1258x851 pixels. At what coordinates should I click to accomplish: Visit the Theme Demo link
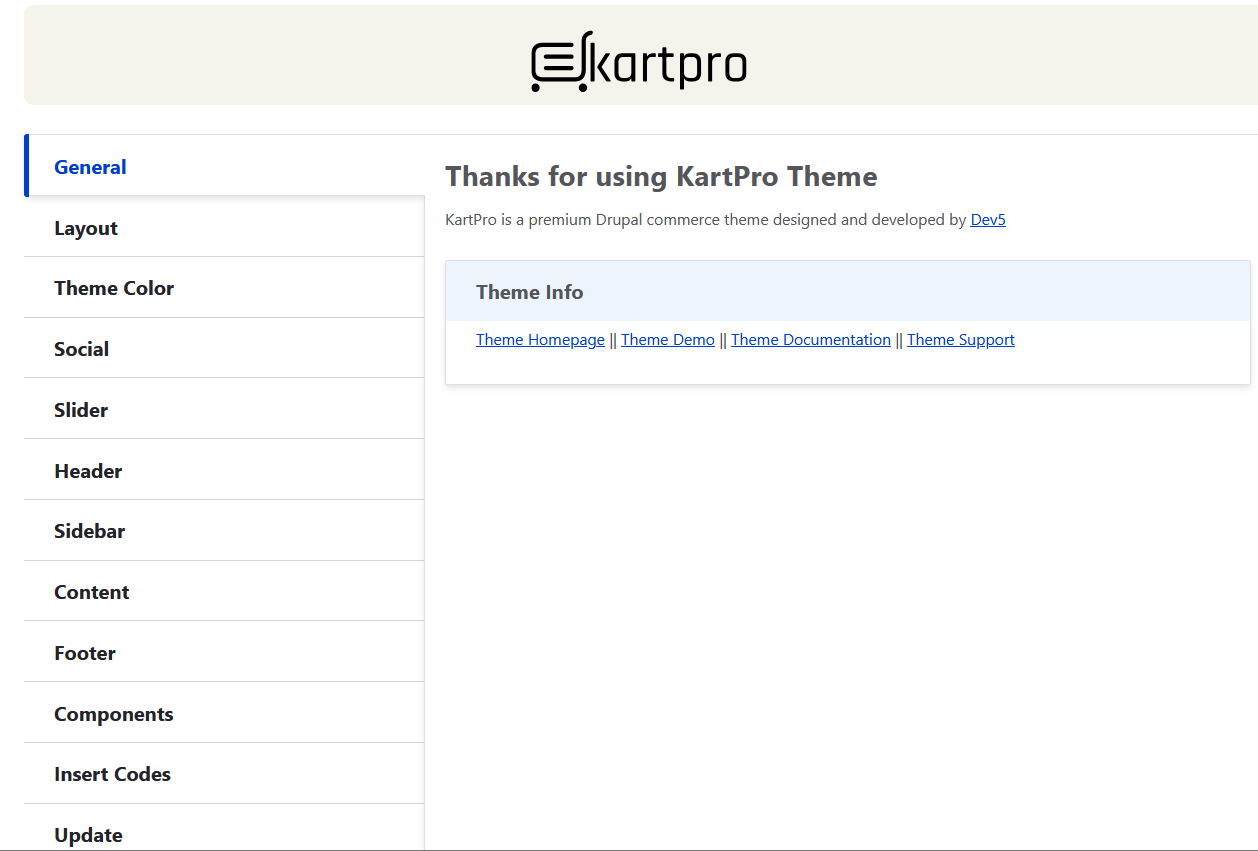668,340
